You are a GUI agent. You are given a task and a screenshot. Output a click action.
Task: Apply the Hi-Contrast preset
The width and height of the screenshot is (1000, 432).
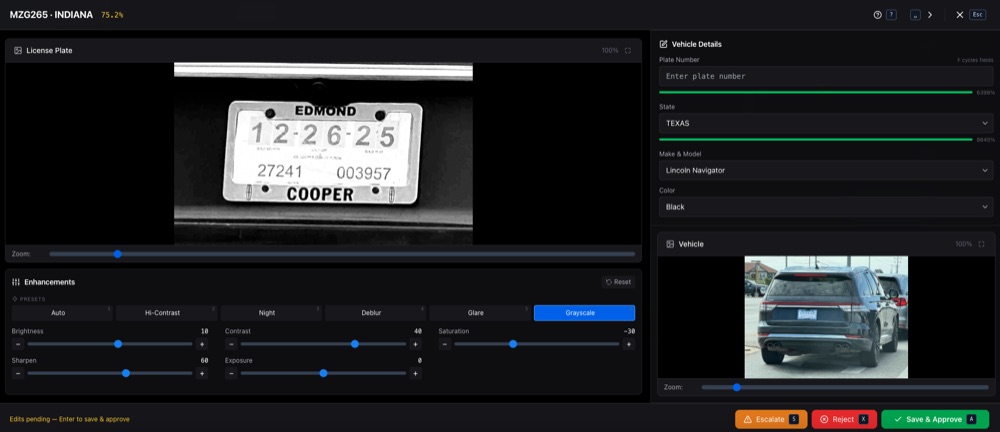click(161, 313)
